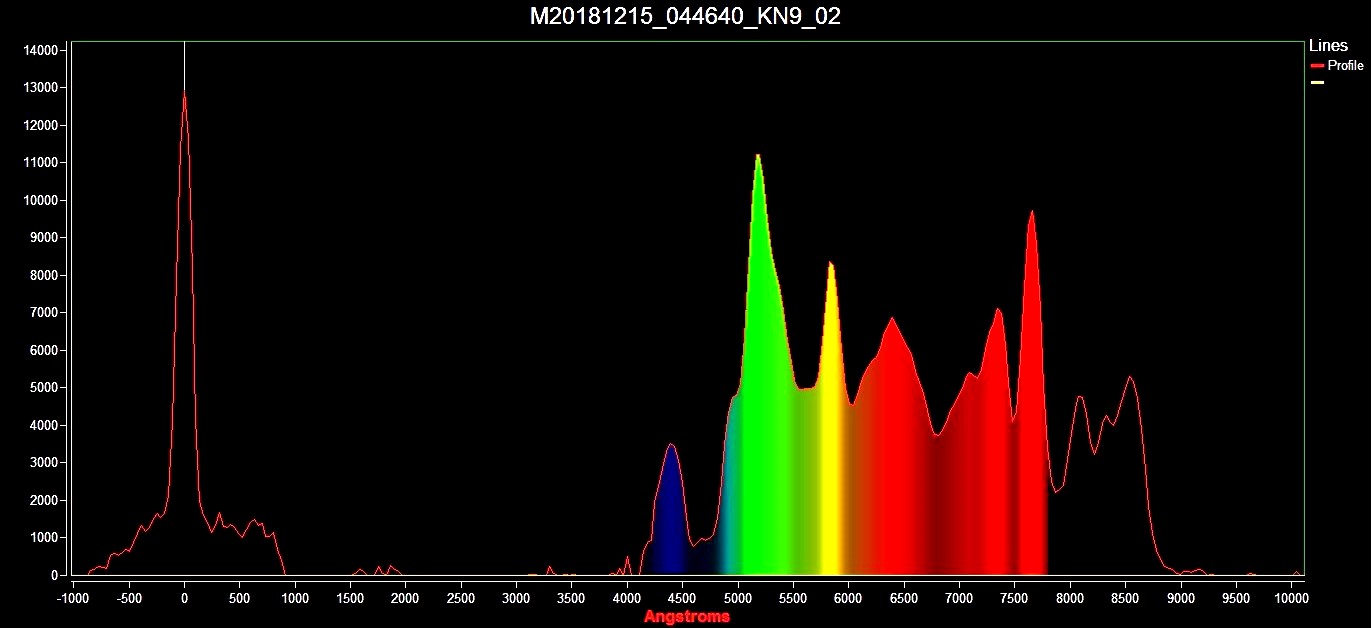Click the 14000 tick label on y-axis
Viewport: 1372px width, 628px height.
pos(41,50)
